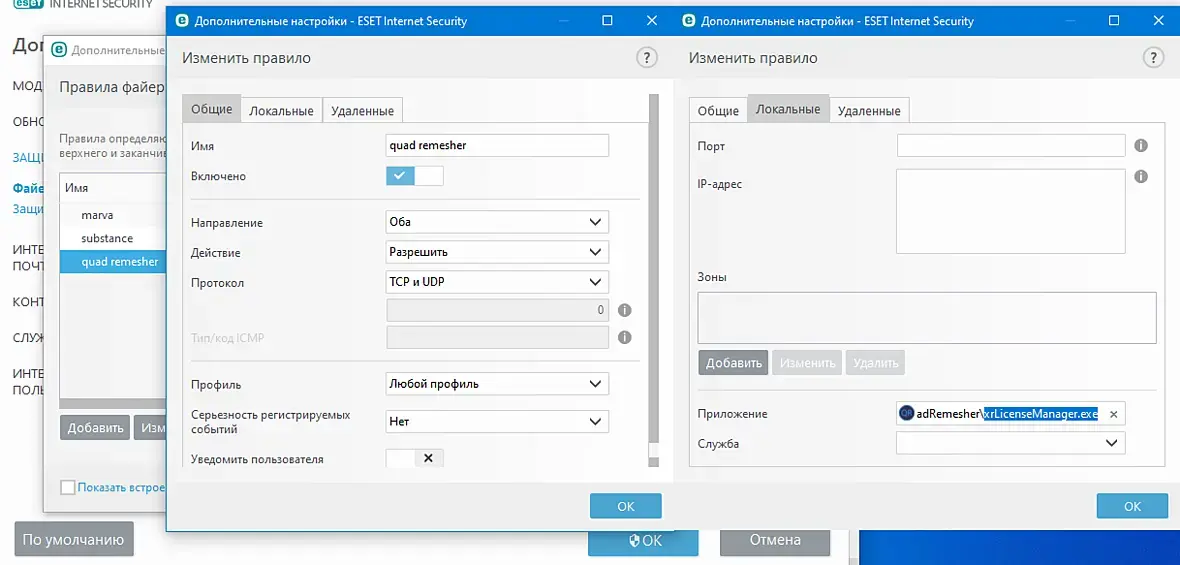
Task: Click ESET logo in left dialog title bar
Action: (x=181, y=21)
